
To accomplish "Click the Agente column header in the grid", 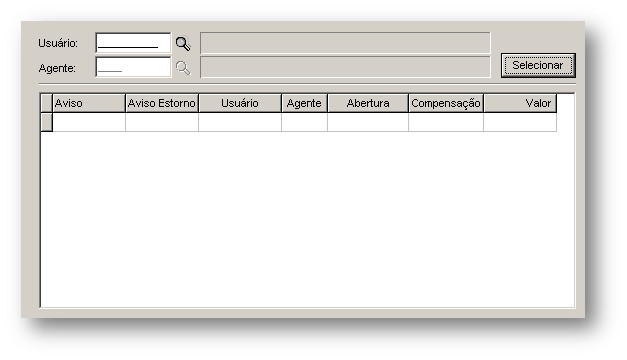I will [304, 103].
